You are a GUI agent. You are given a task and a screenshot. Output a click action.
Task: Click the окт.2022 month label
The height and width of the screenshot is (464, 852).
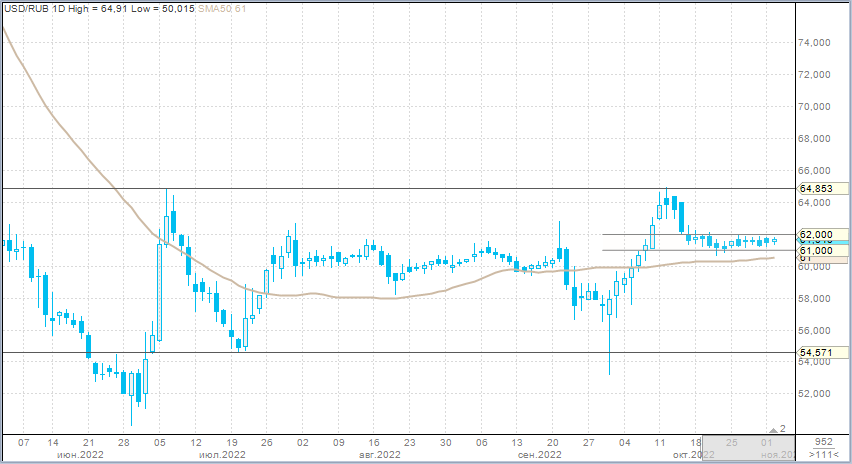693,455
